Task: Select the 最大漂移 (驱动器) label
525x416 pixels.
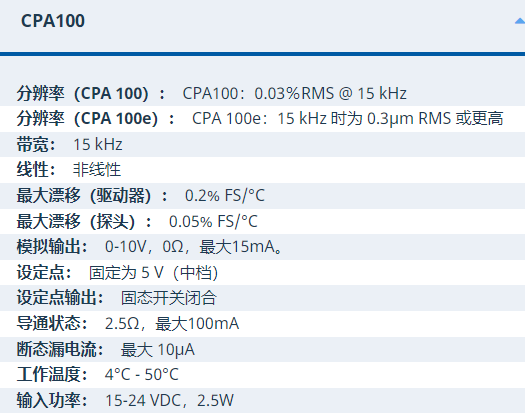Action: pos(92,196)
